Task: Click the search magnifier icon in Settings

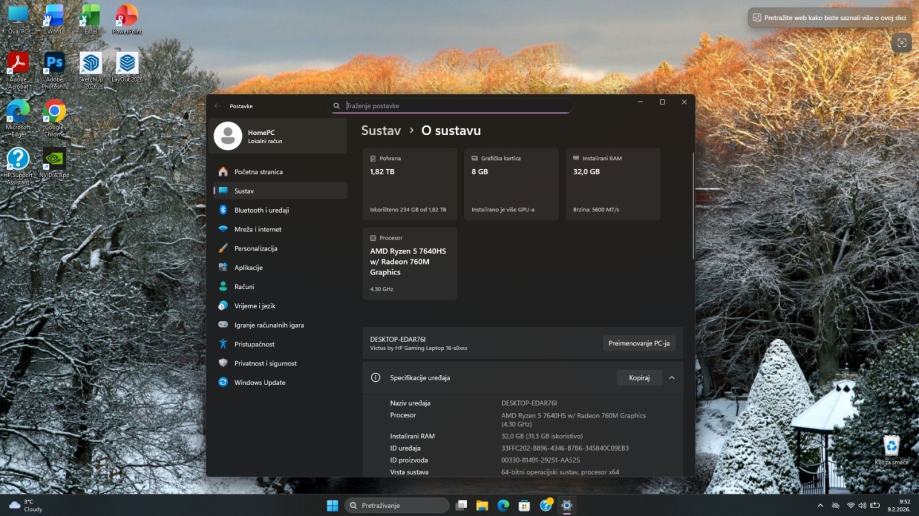Action: (x=336, y=106)
